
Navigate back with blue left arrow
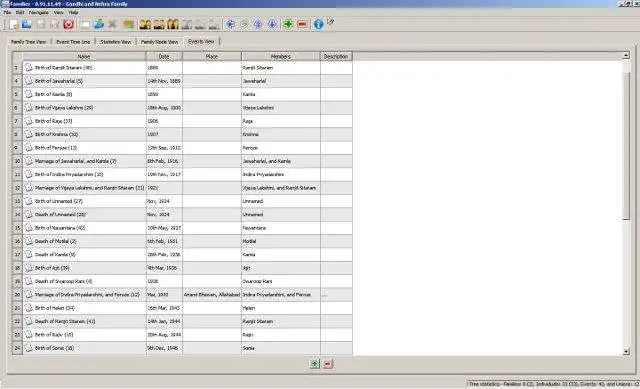[231, 24]
